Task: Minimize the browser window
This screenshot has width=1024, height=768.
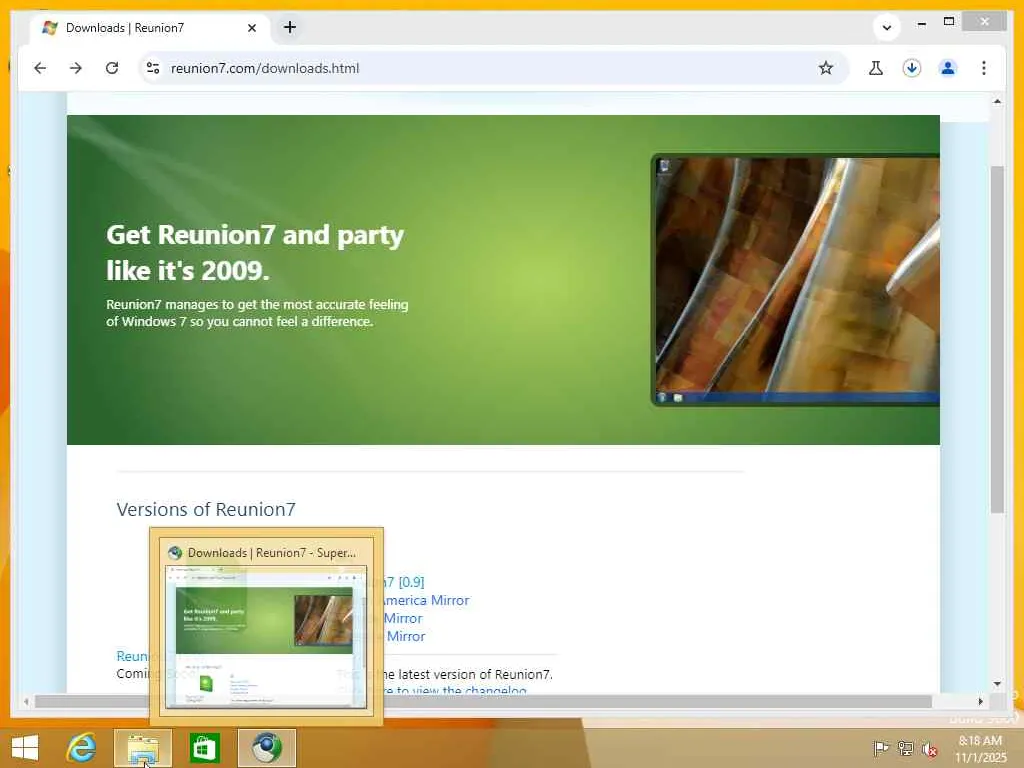Action: point(921,23)
